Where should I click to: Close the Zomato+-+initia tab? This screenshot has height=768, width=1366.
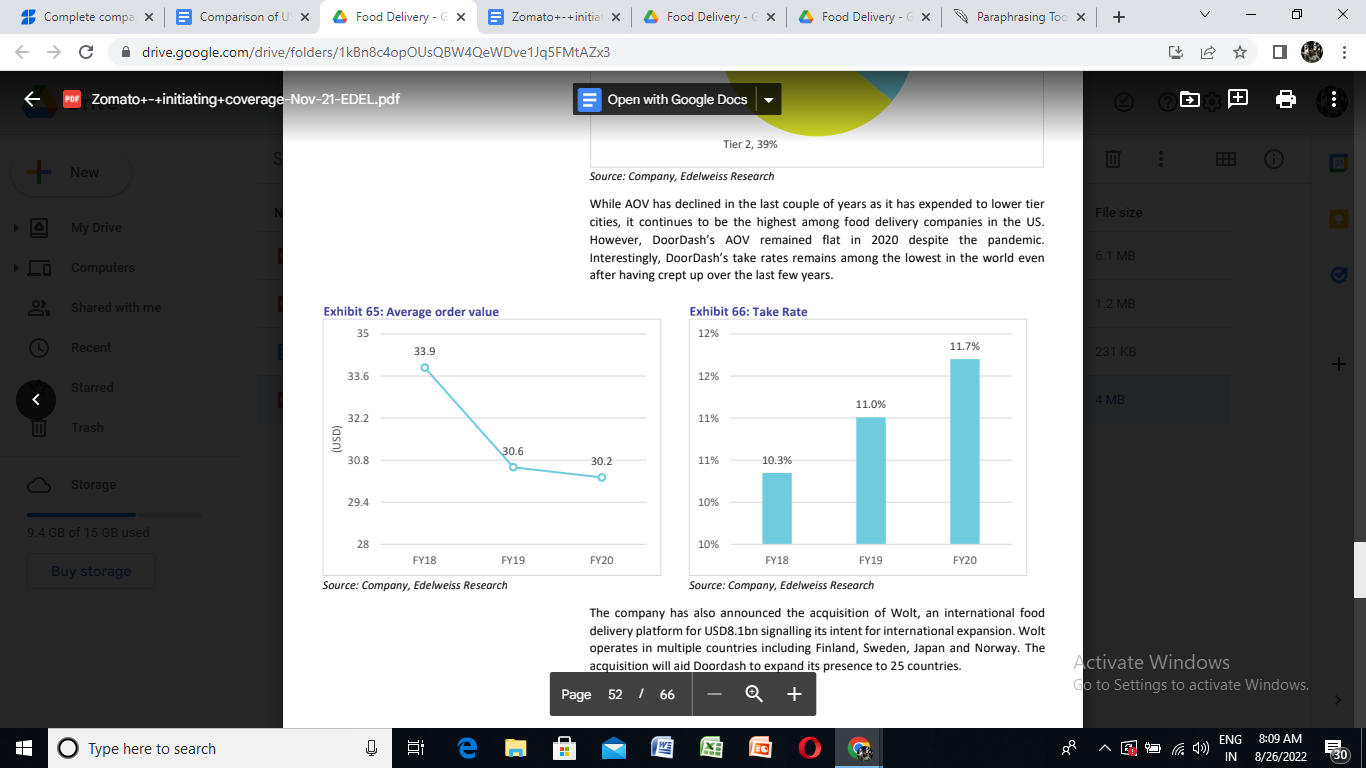(614, 17)
